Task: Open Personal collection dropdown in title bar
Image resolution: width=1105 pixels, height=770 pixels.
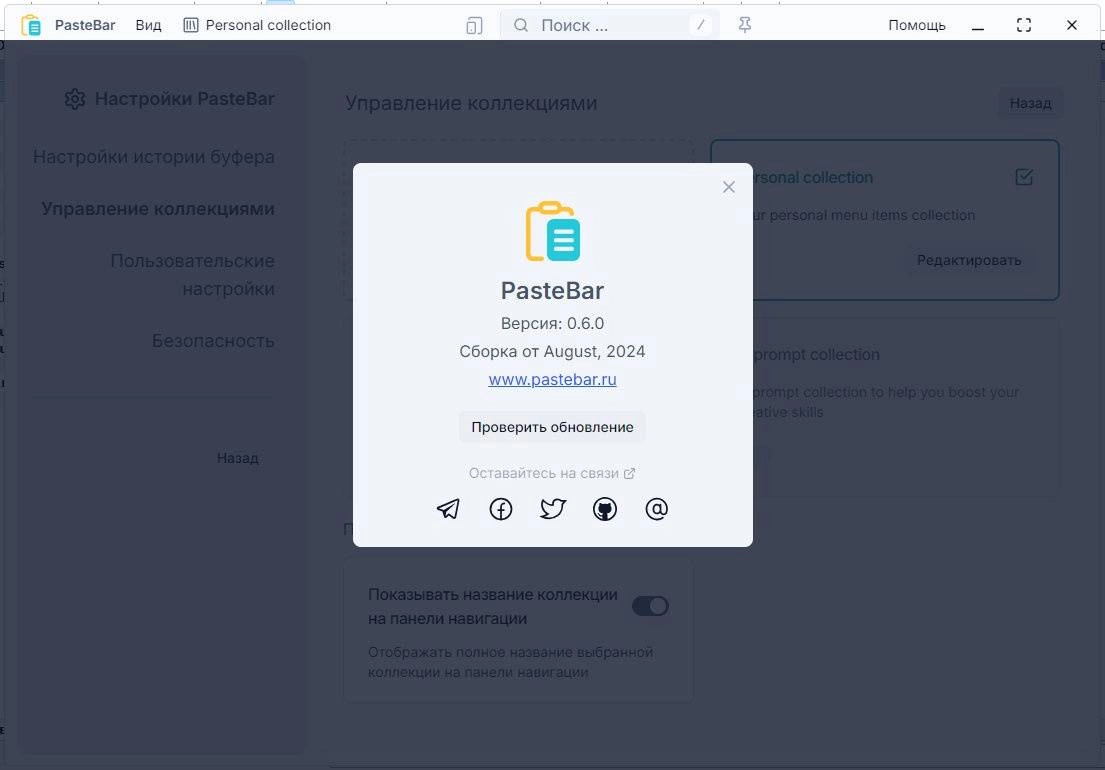Action: 257,25
